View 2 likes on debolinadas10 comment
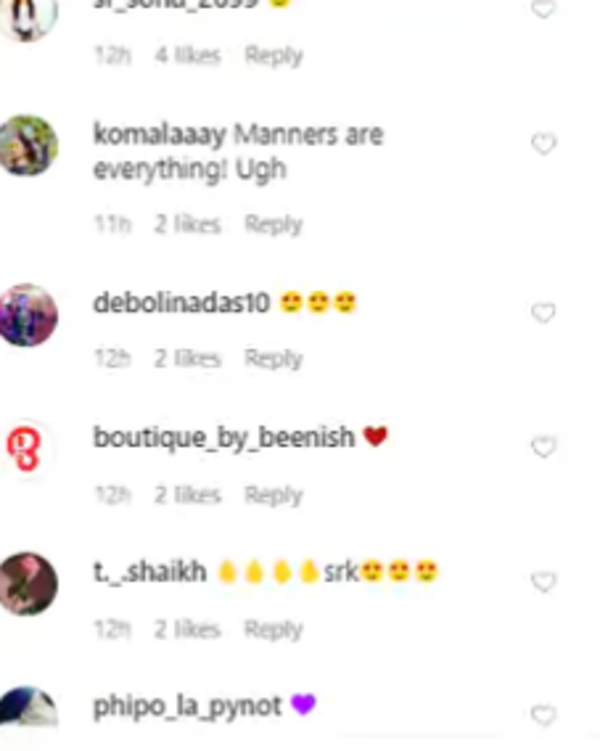600x751 pixels. tap(187, 359)
